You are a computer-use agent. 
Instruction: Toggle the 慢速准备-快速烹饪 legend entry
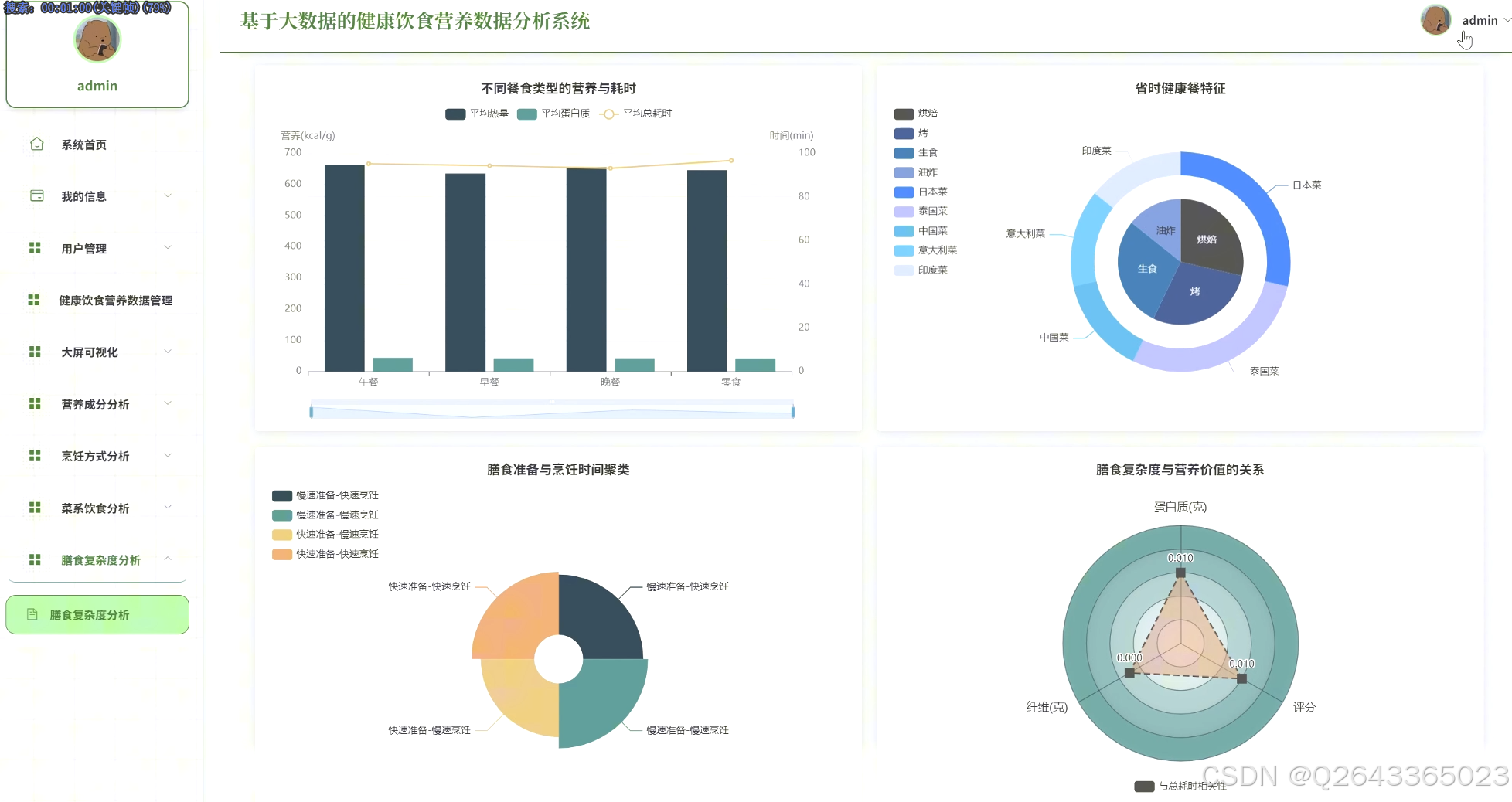(x=325, y=495)
